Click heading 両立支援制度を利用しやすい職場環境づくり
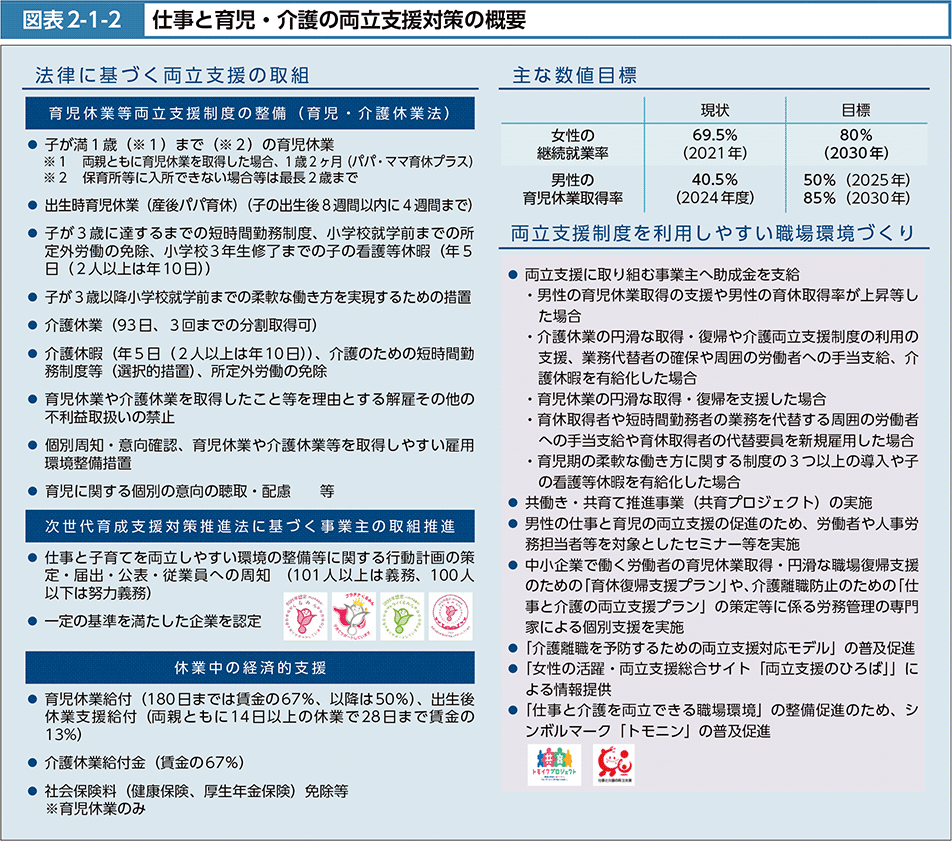Viewport: 952px width, 841px height. coord(713,233)
